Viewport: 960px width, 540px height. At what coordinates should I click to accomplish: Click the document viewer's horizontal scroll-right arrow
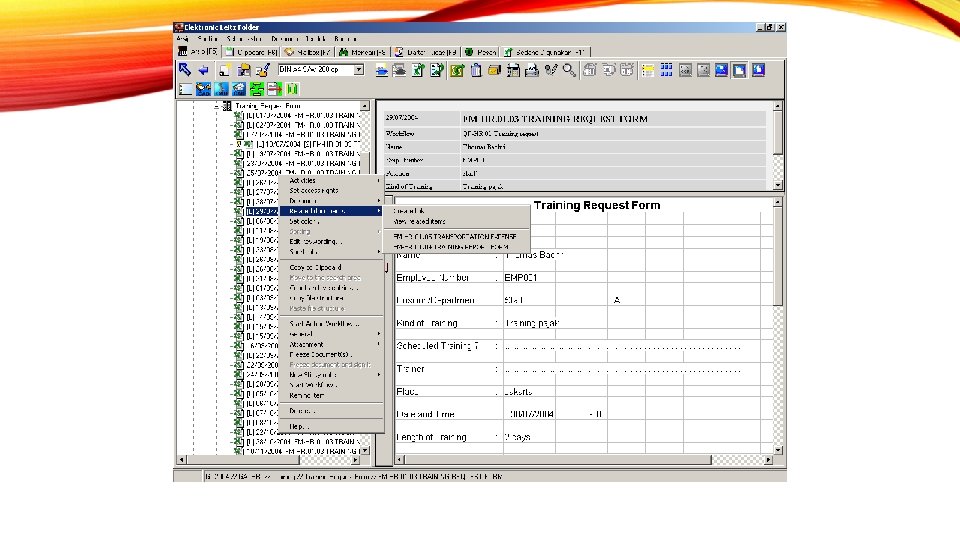pyautogui.click(x=768, y=460)
